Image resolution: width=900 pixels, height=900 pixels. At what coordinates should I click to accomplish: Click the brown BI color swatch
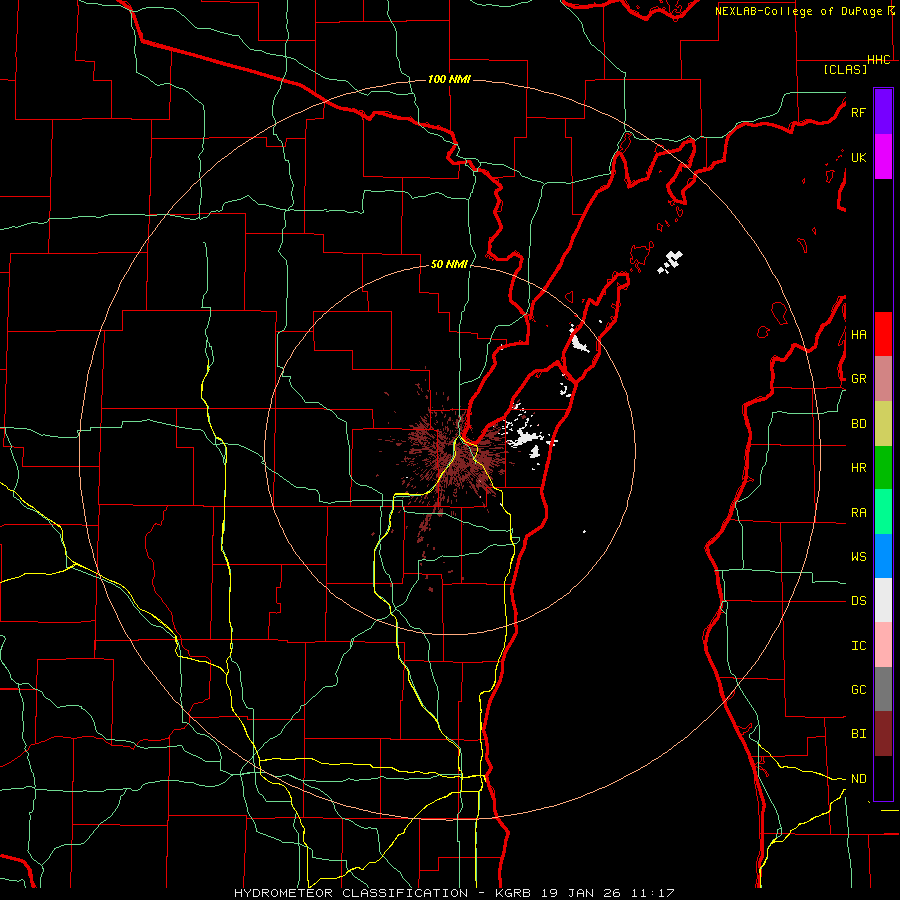[x=883, y=734]
